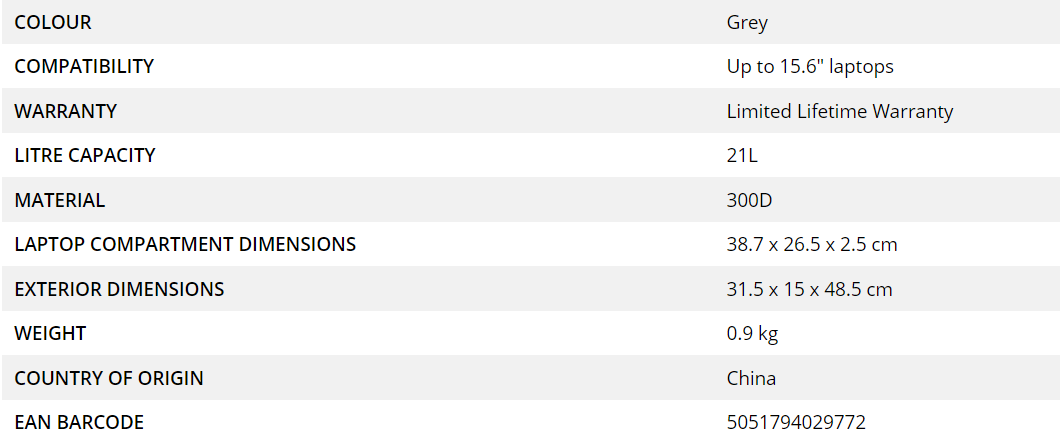Select the Grey colour value
This screenshot has width=1060, height=443.
747,22
